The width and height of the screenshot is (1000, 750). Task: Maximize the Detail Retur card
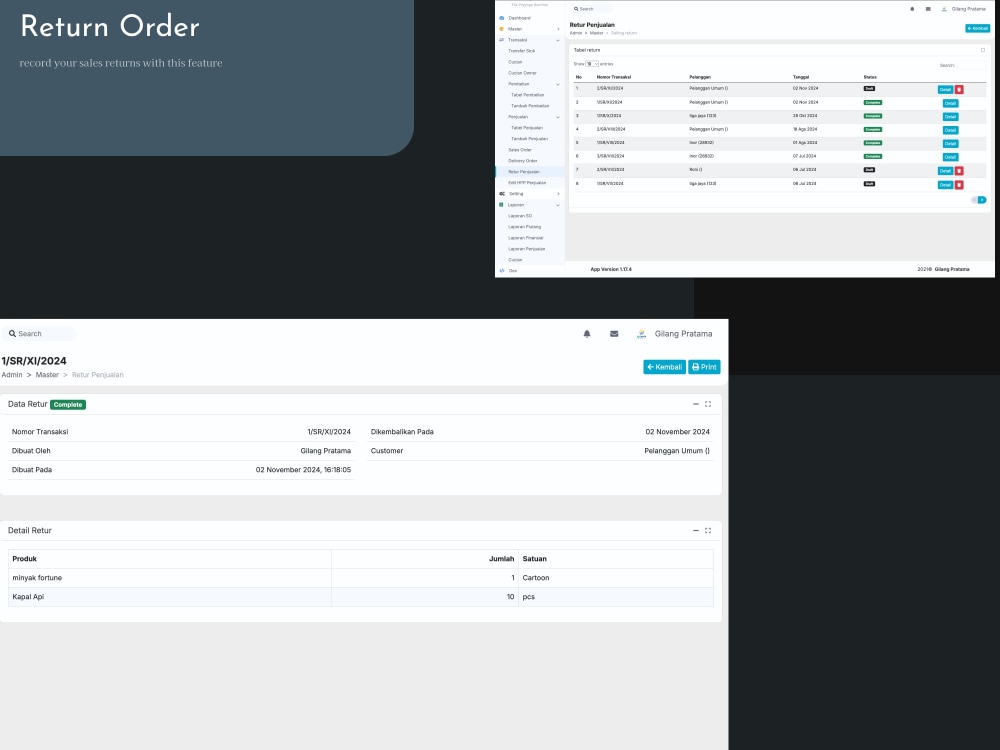[x=708, y=531]
